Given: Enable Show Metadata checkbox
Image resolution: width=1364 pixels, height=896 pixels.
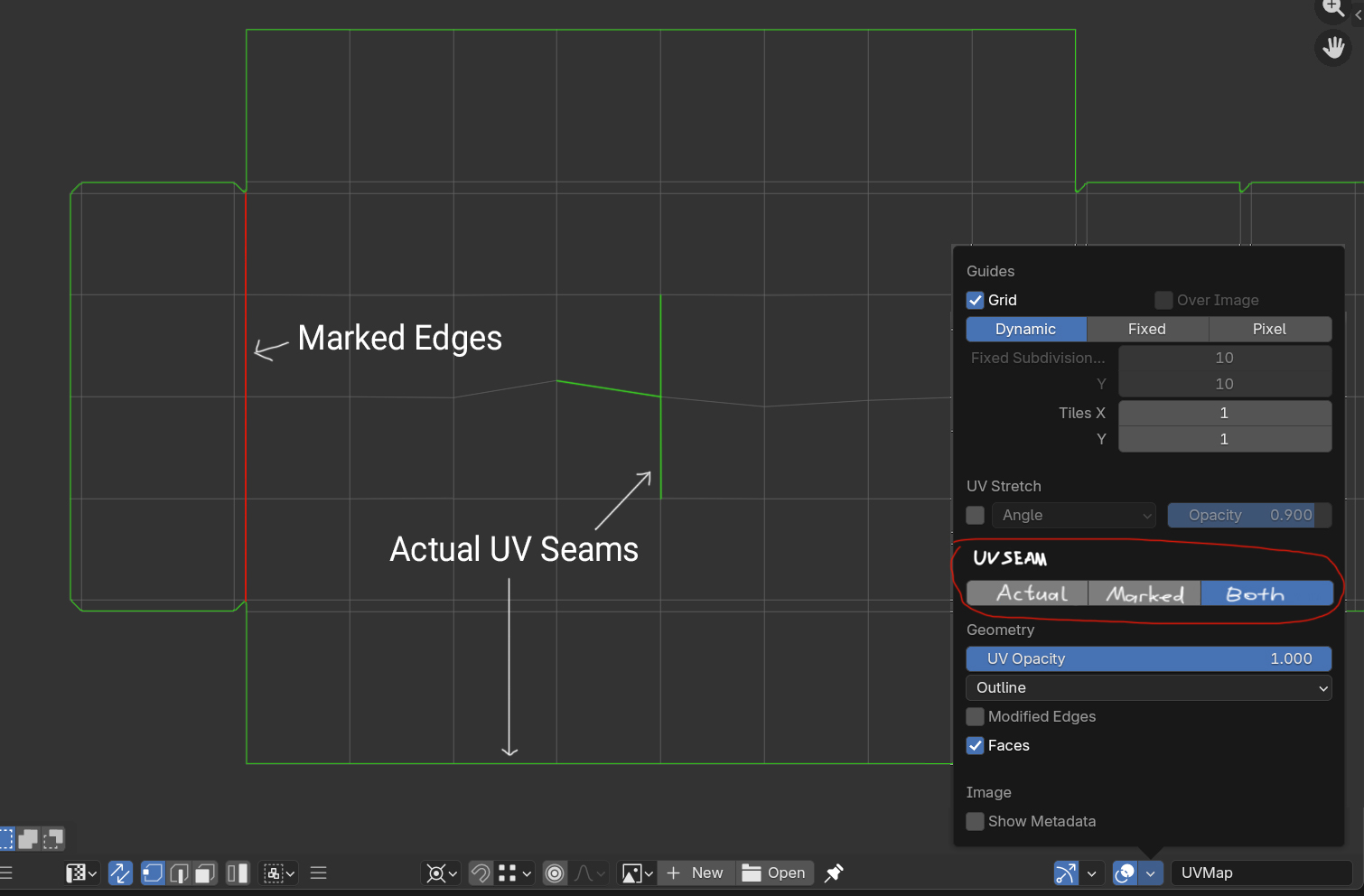Looking at the screenshot, I should click(x=976, y=821).
